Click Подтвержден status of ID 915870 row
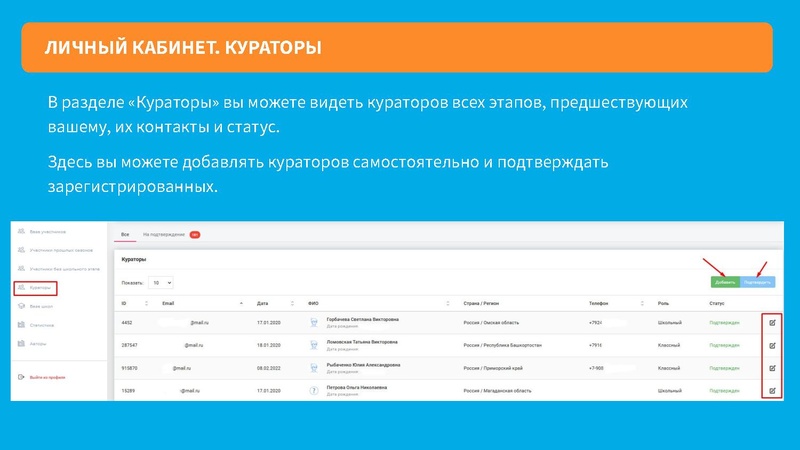This screenshot has width=800, height=450. (724, 368)
